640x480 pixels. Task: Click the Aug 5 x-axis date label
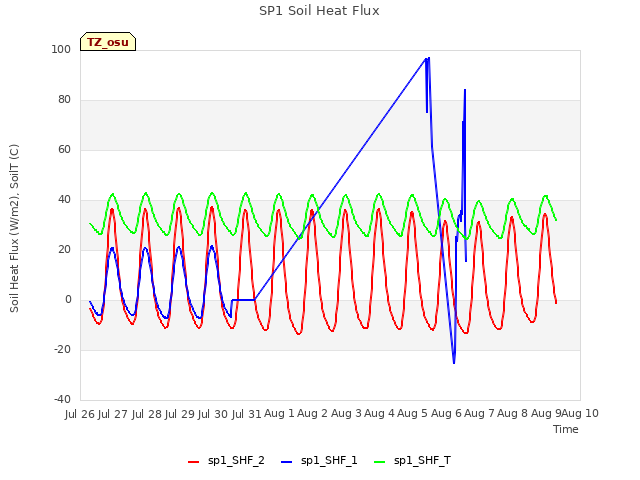pos(412,414)
